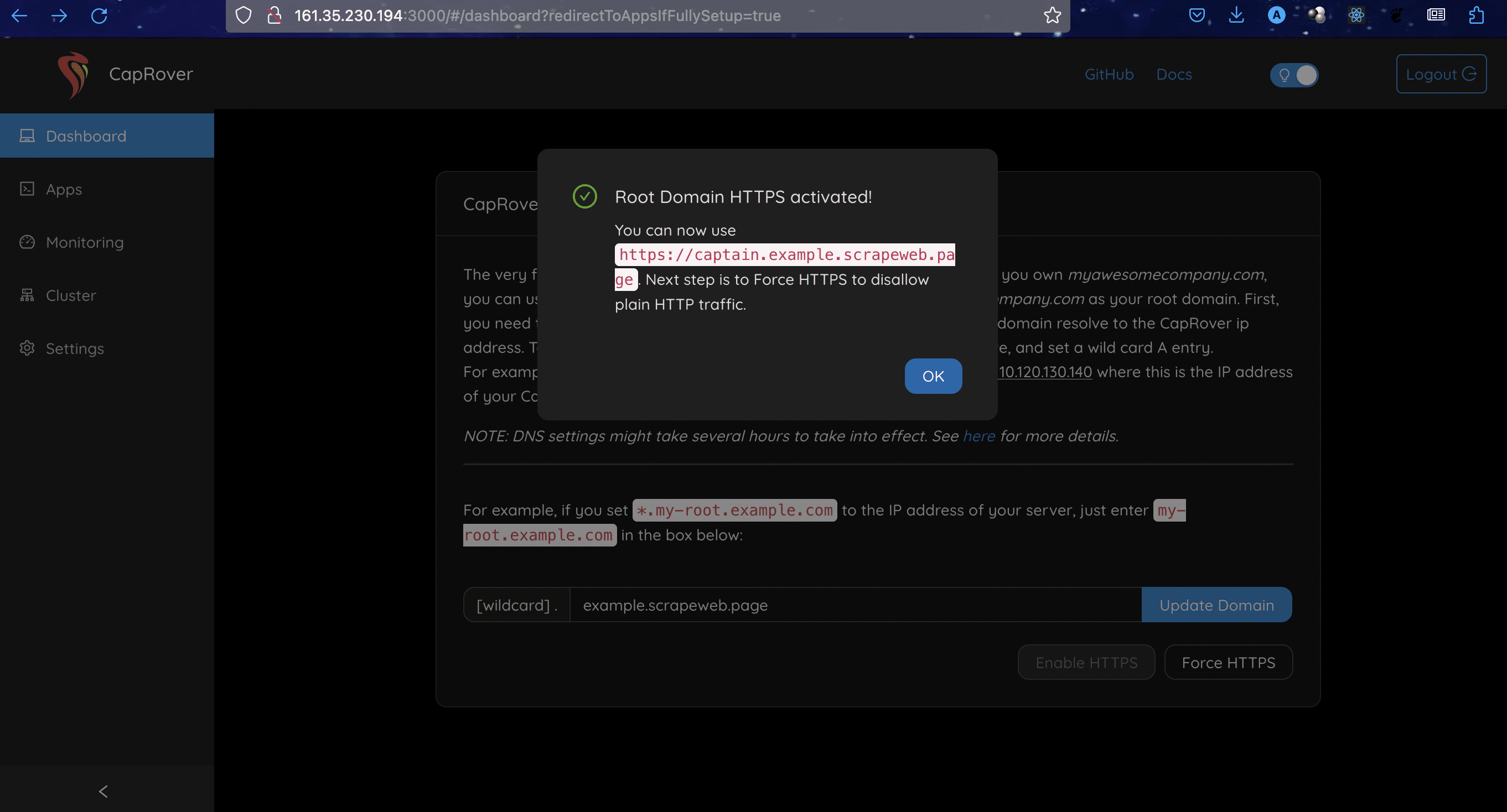The width and height of the screenshot is (1507, 812).
Task: Collapse the sidebar with the left chevron
Action: pyautogui.click(x=103, y=791)
